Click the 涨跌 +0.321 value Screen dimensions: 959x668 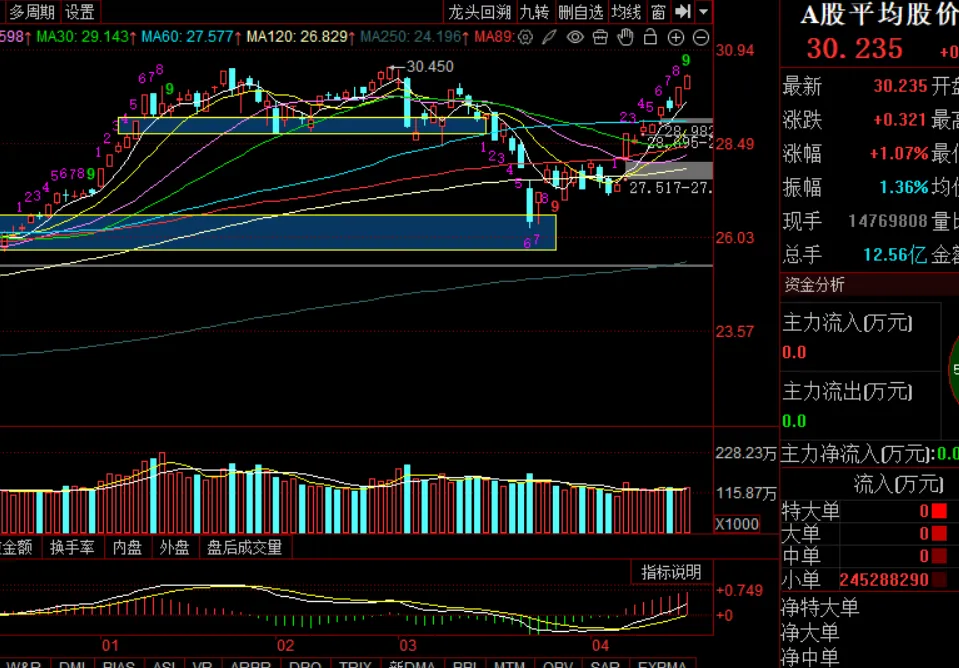pyautogui.click(x=900, y=120)
